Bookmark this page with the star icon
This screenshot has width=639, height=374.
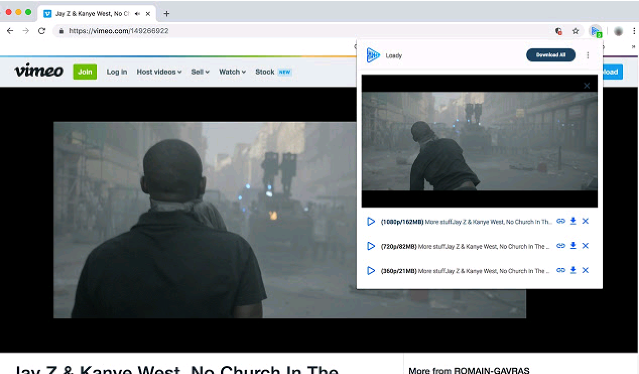click(575, 31)
